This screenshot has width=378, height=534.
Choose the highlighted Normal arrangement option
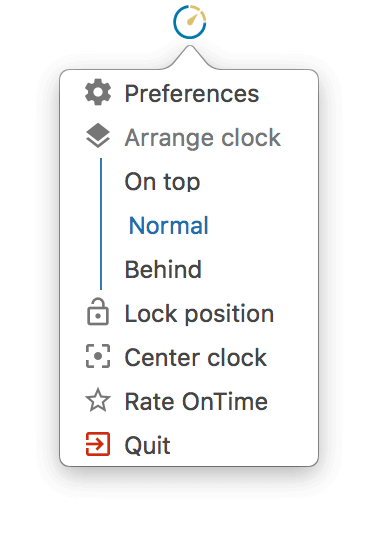(169, 225)
